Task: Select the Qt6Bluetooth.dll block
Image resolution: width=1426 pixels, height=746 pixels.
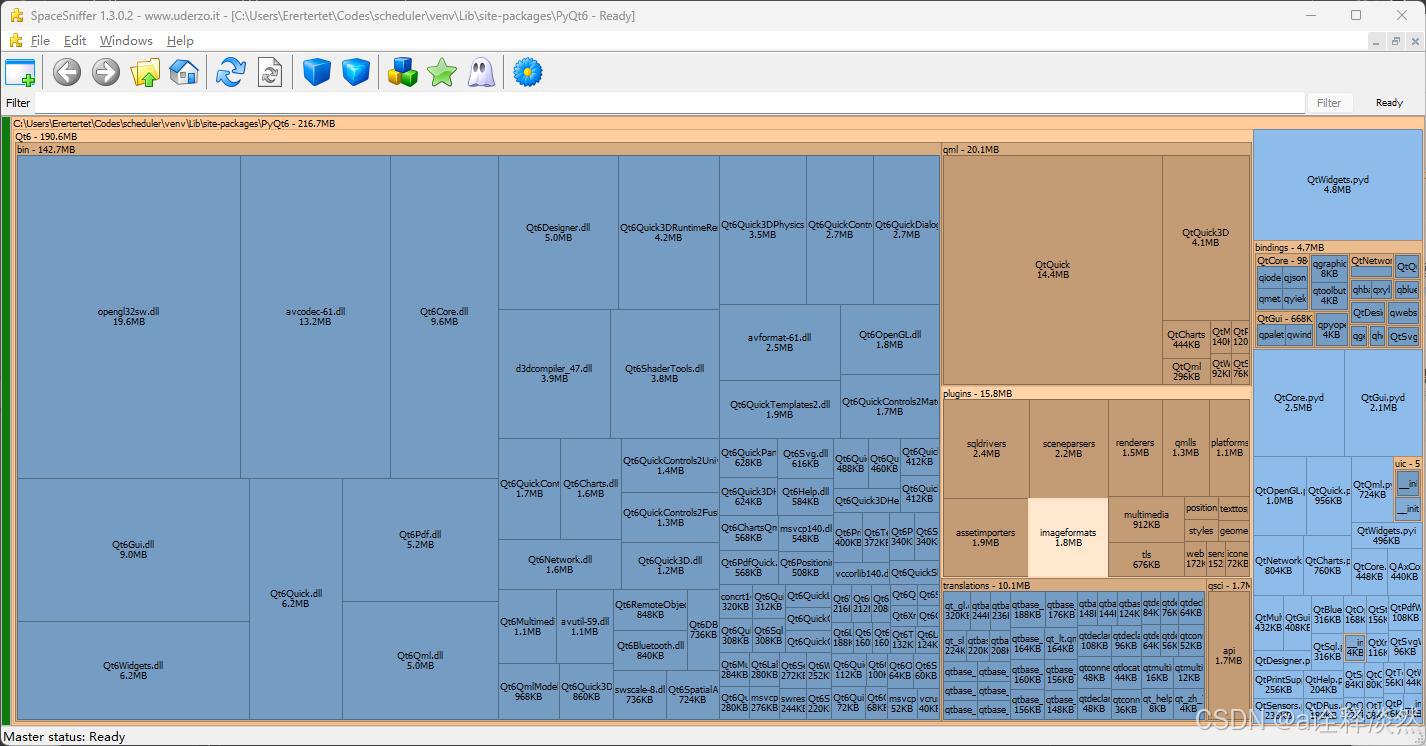Action: tap(650, 650)
